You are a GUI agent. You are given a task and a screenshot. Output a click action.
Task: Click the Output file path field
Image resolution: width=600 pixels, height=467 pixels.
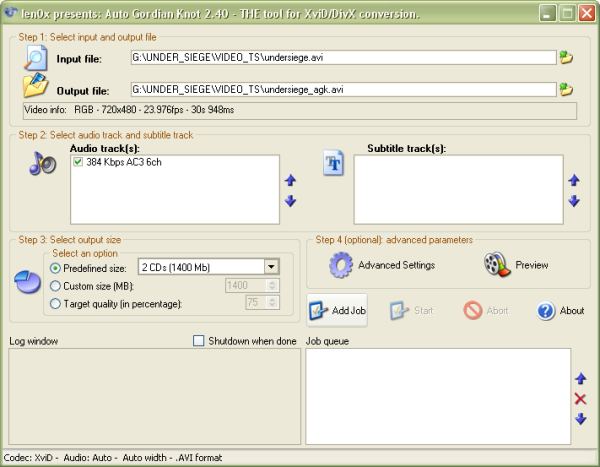click(343, 90)
